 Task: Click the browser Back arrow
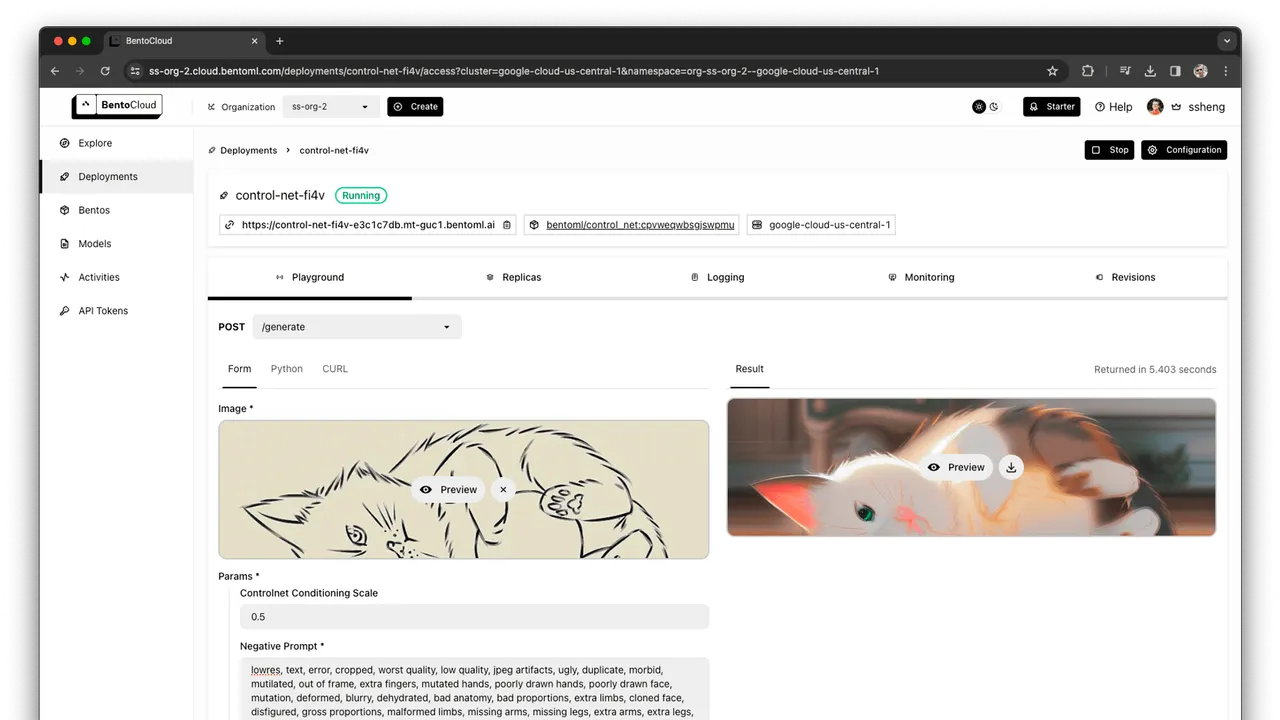point(55,71)
